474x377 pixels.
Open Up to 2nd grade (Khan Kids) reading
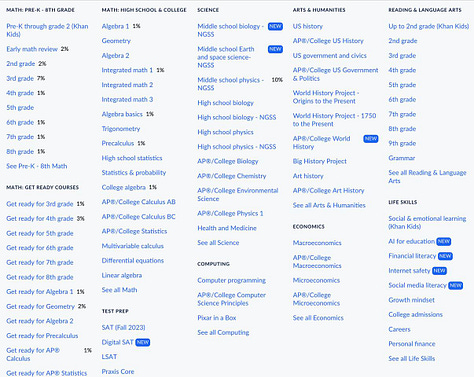(429, 26)
